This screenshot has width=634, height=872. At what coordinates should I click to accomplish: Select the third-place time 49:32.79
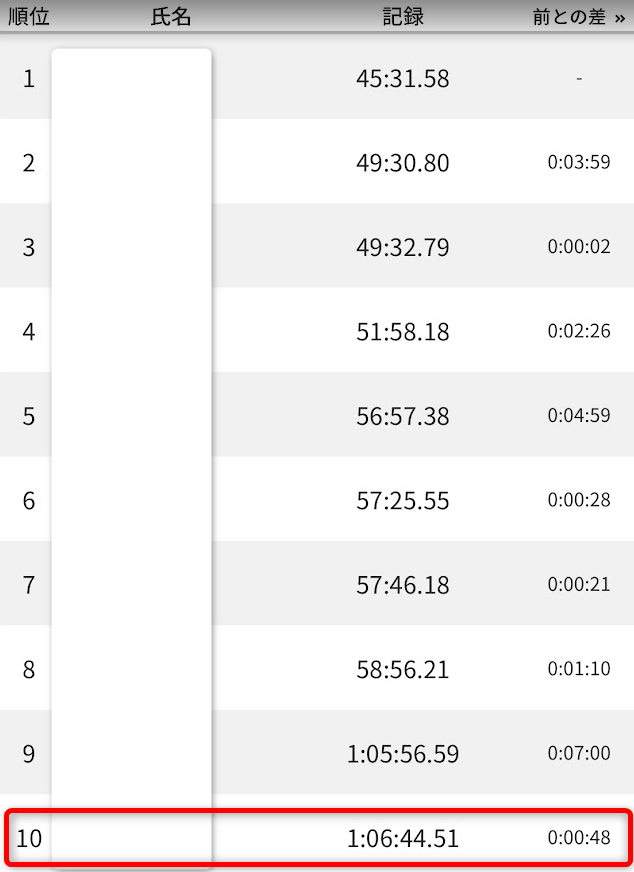pyautogui.click(x=403, y=247)
